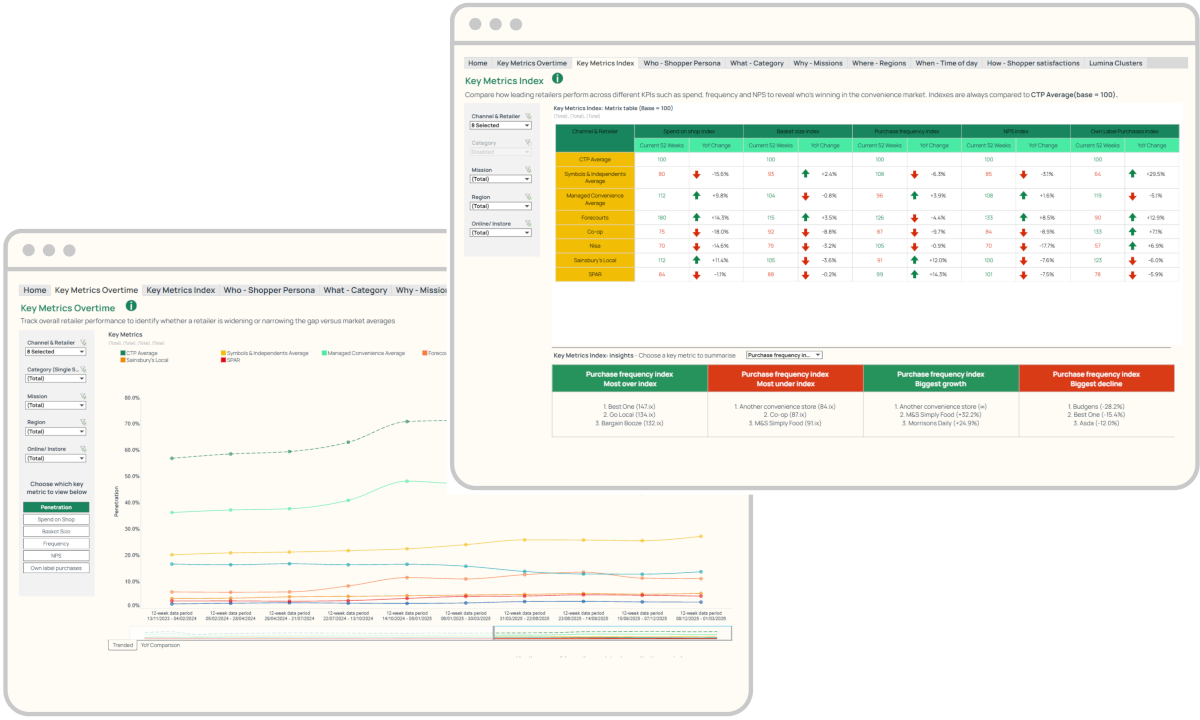The image size is (1200, 720).
Task: Click the info icon beside Key Metrics Overtime title
Action: click(131, 306)
